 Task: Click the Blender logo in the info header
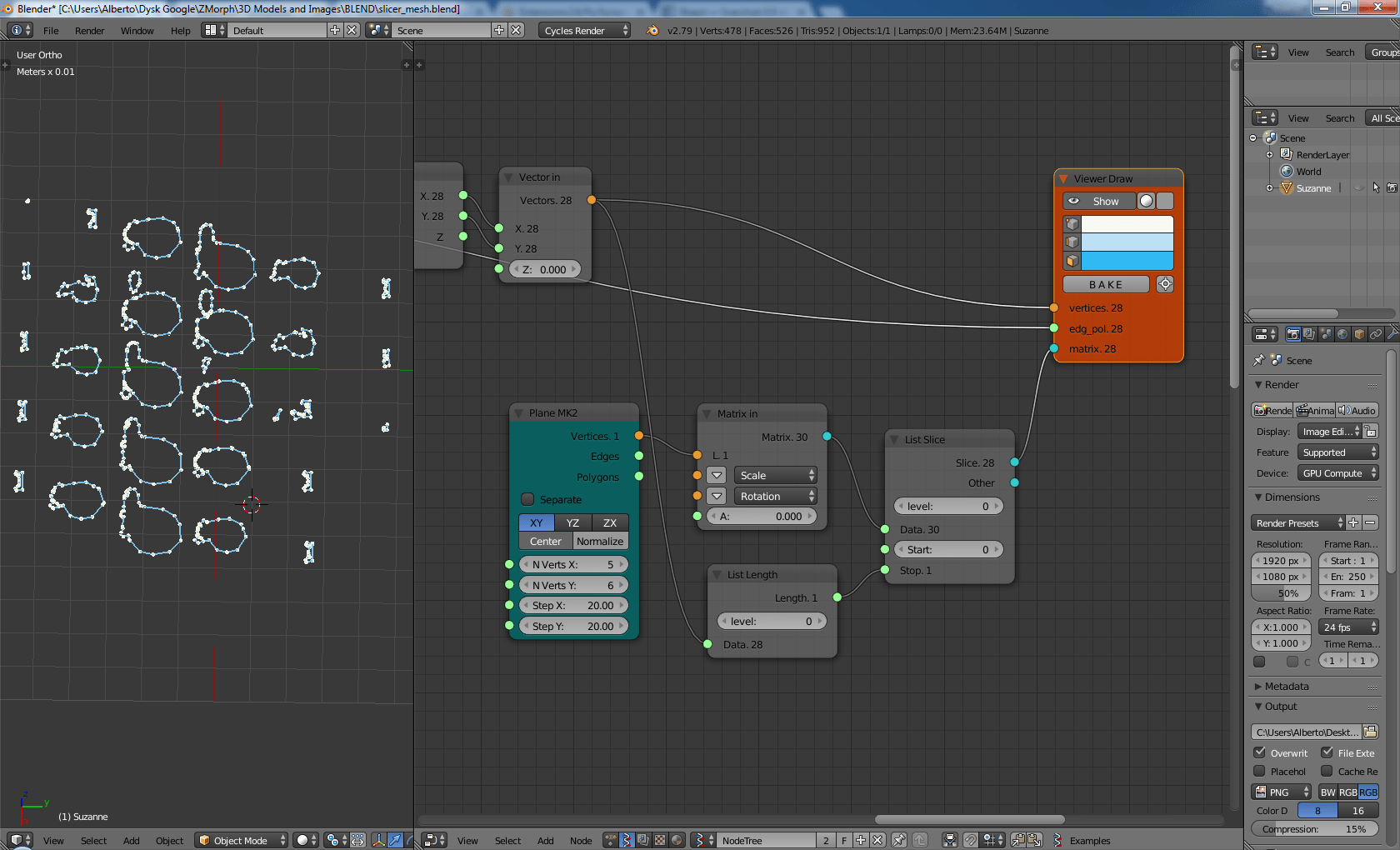[652, 30]
